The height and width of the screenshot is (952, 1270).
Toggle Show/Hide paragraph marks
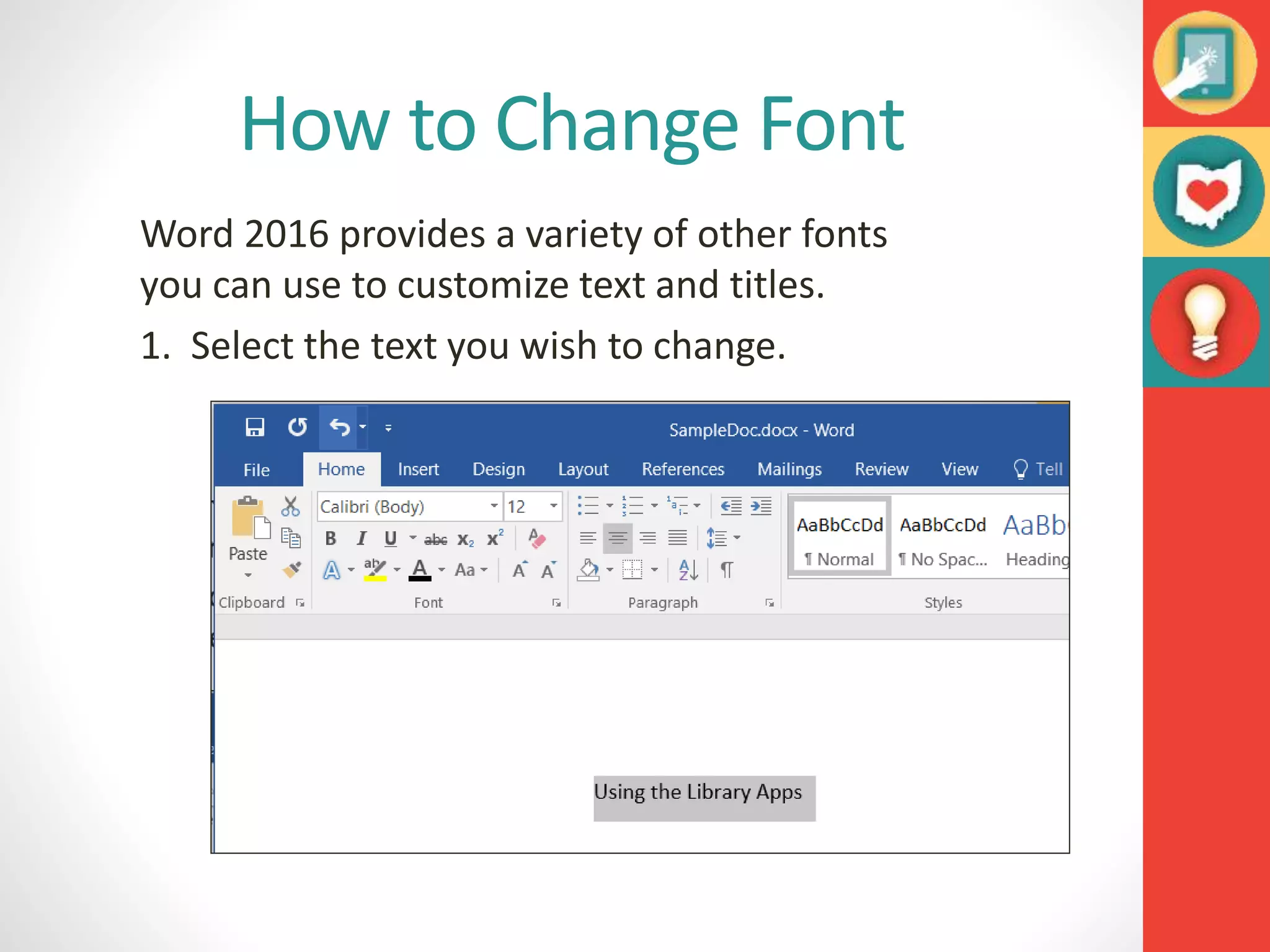pyautogui.click(x=727, y=570)
